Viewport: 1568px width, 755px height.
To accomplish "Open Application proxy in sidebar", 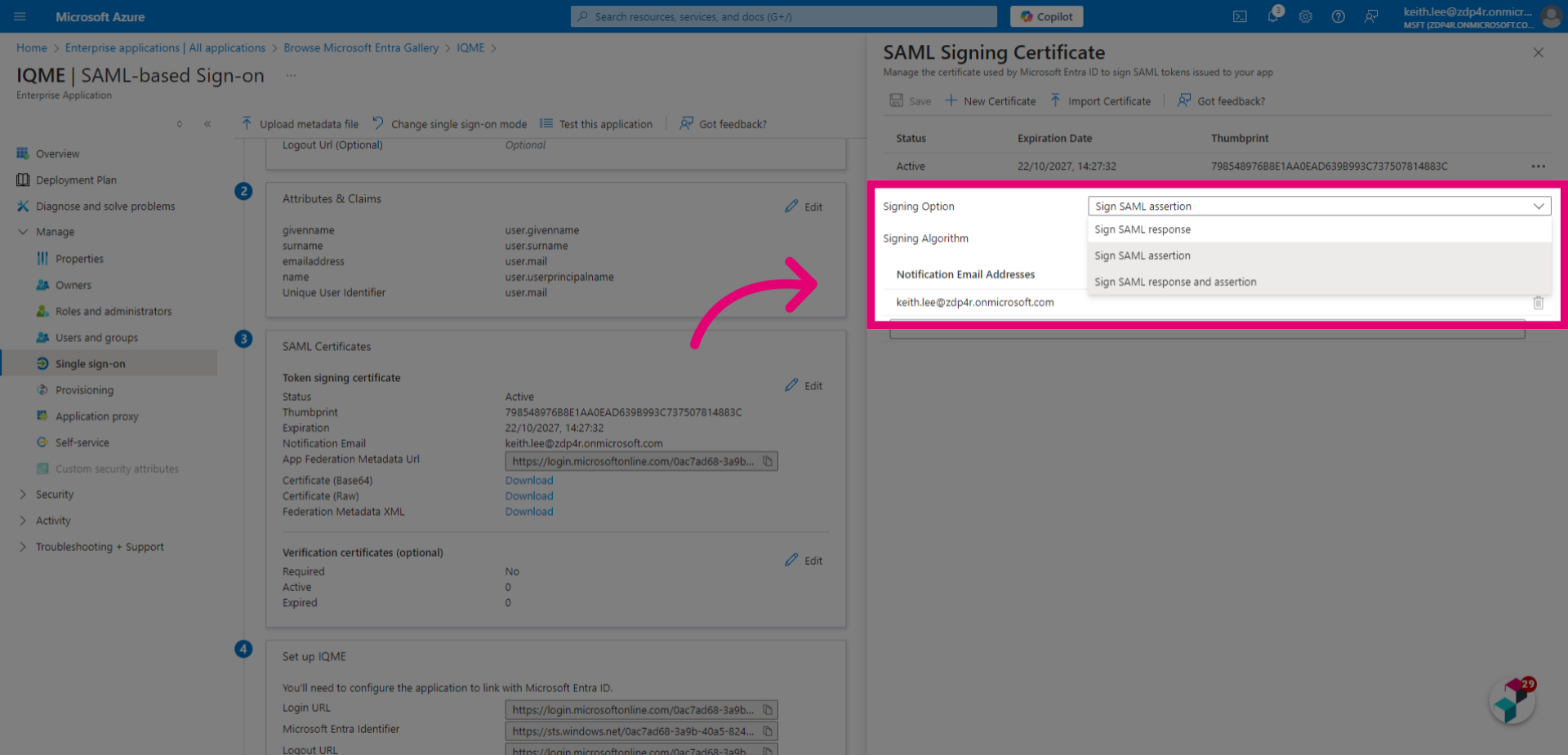I will tap(96, 416).
